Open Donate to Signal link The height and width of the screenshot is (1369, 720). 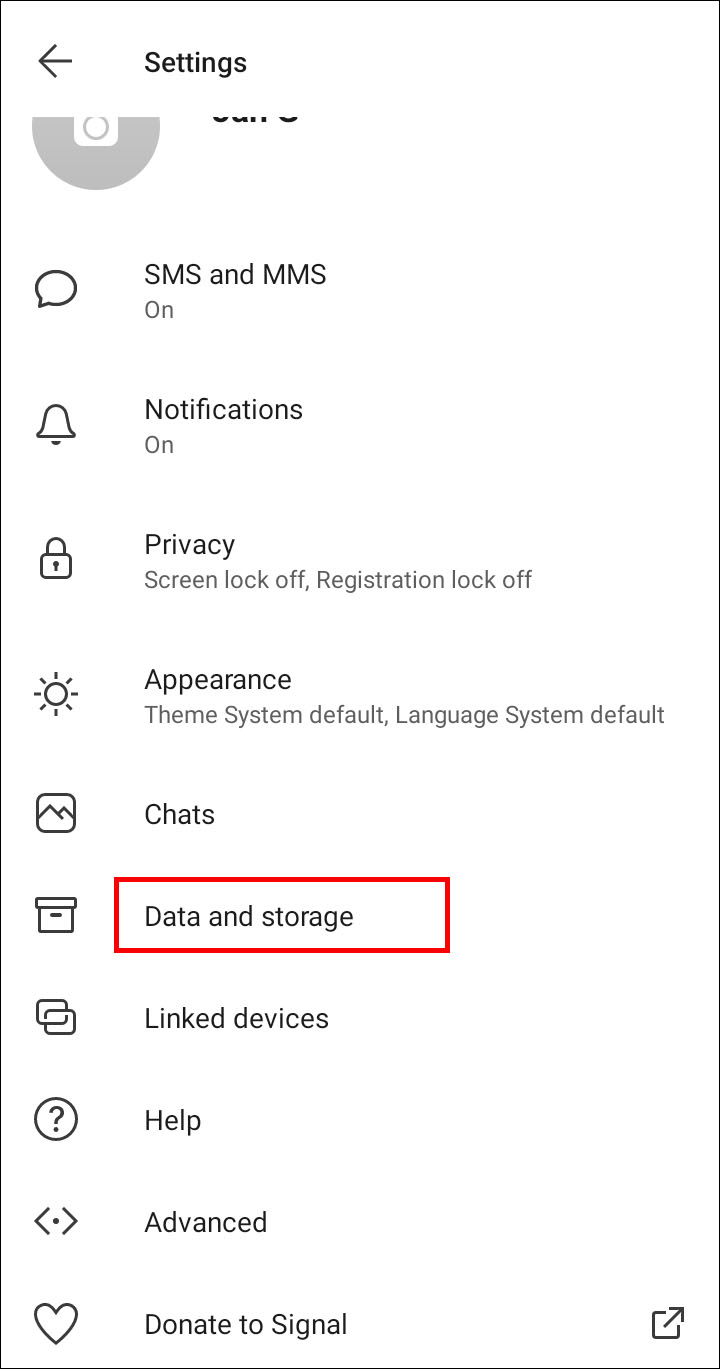[x=246, y=1324]
